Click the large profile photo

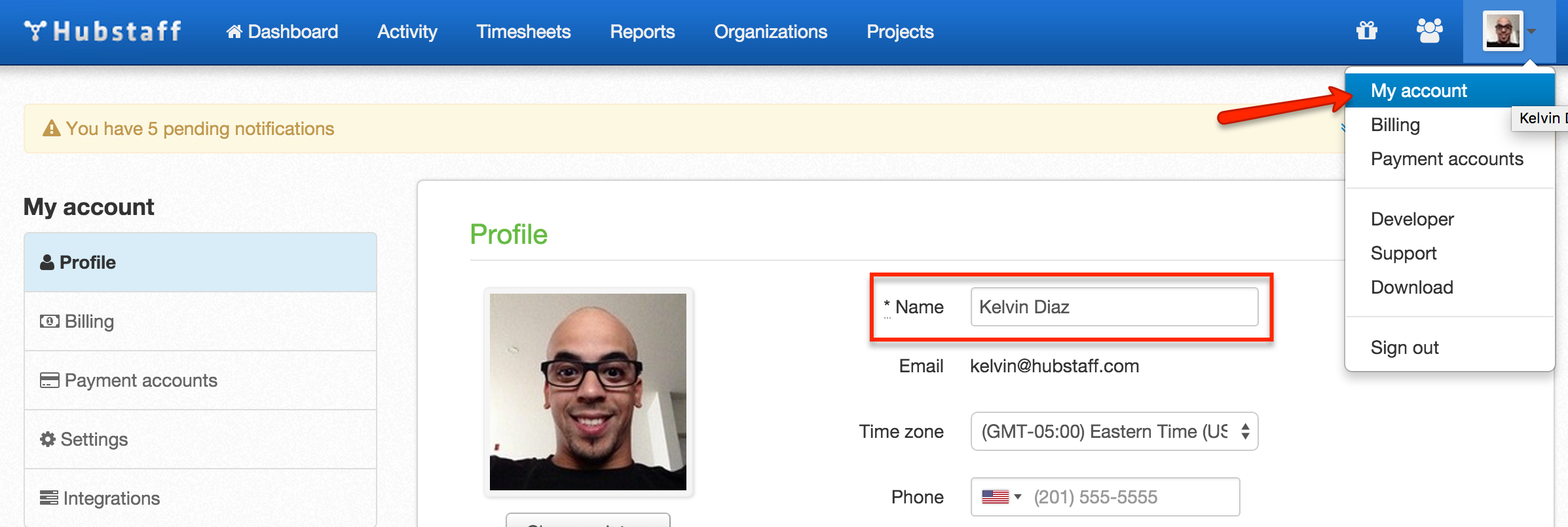click(588, 391)
